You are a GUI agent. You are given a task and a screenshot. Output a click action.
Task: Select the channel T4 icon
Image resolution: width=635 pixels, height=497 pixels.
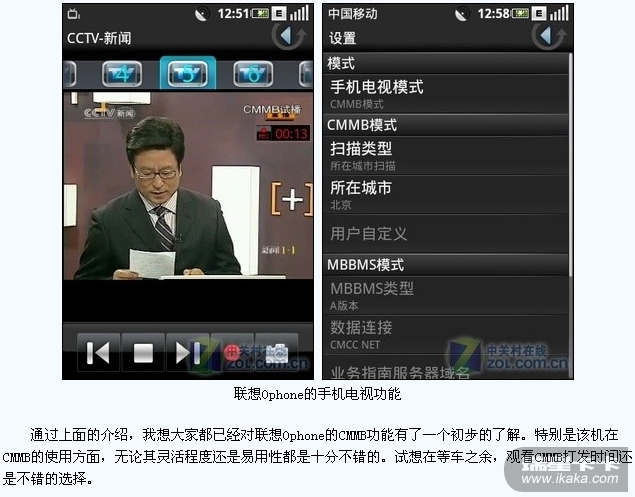pyautogui.click(x=122, y=74)
